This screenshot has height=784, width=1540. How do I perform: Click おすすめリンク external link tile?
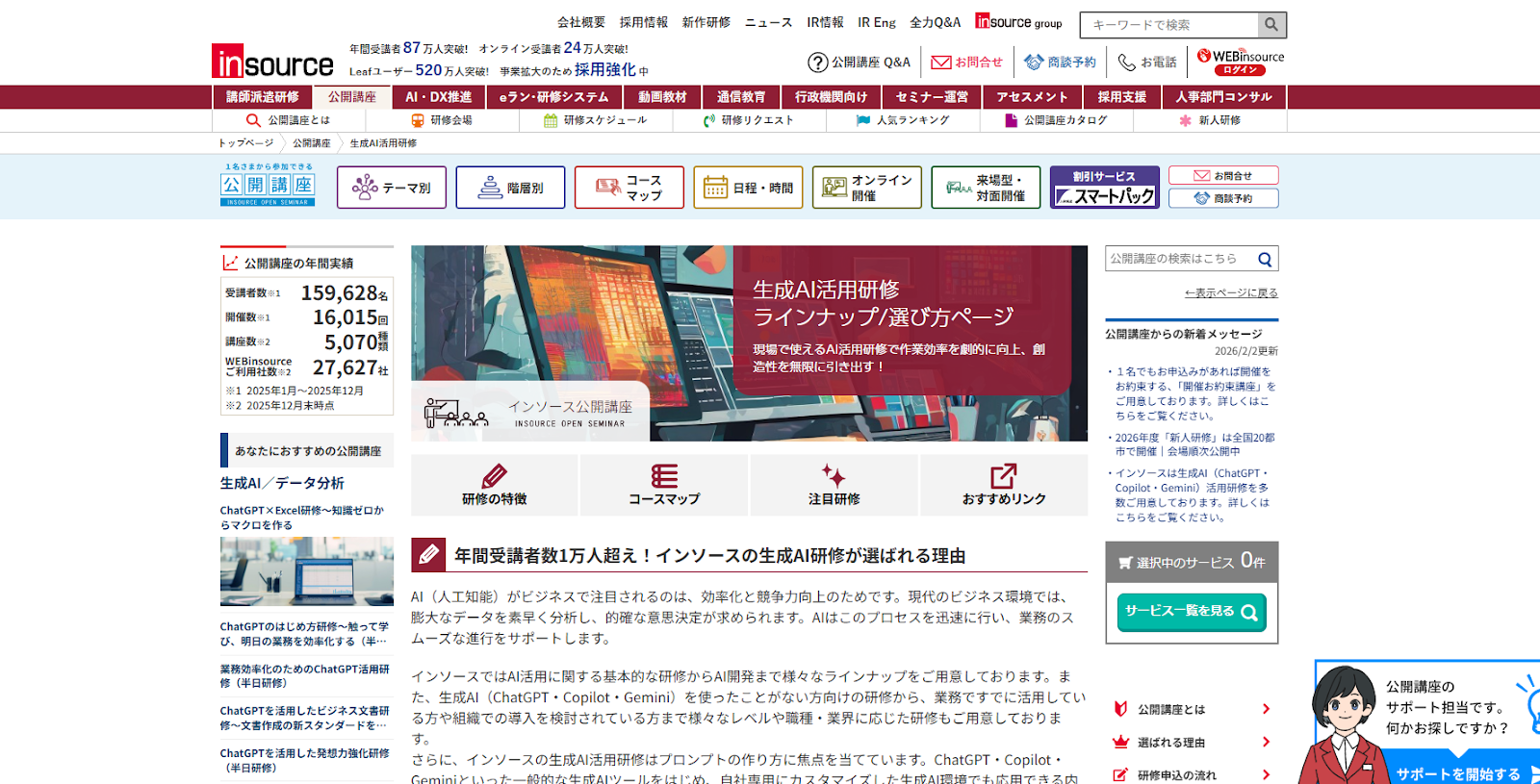coord(1004,486)
